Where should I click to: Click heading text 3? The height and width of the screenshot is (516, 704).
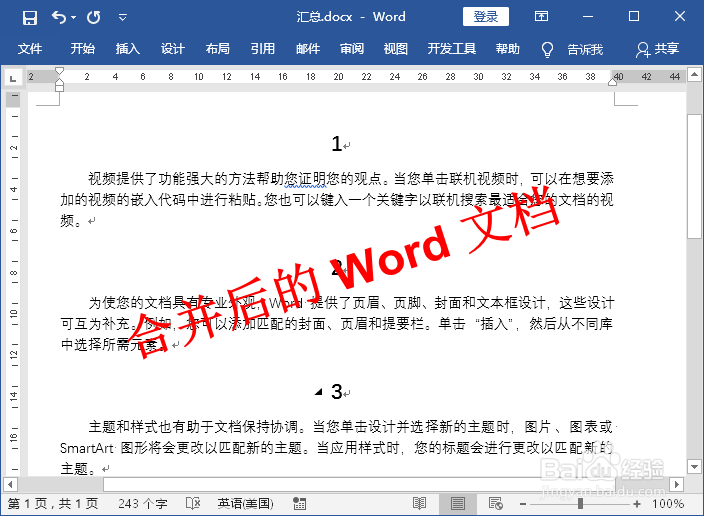tap(337, 392)
